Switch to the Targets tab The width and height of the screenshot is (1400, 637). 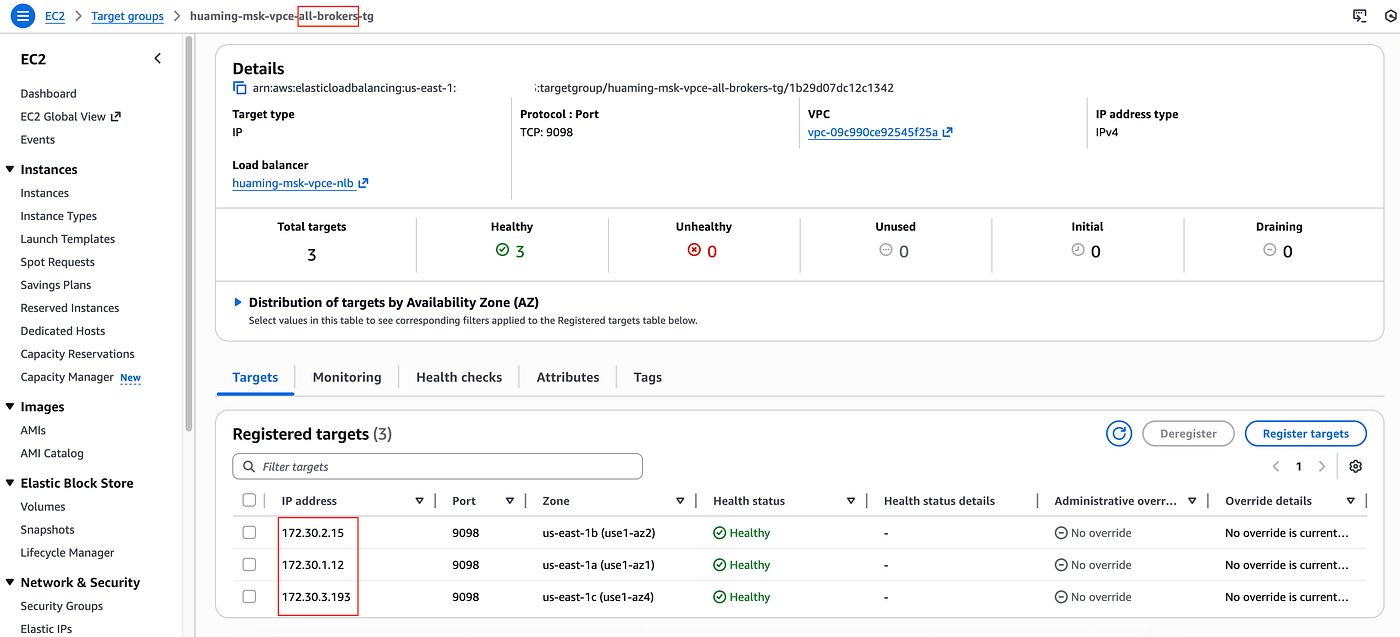click(x=255, y=377)
